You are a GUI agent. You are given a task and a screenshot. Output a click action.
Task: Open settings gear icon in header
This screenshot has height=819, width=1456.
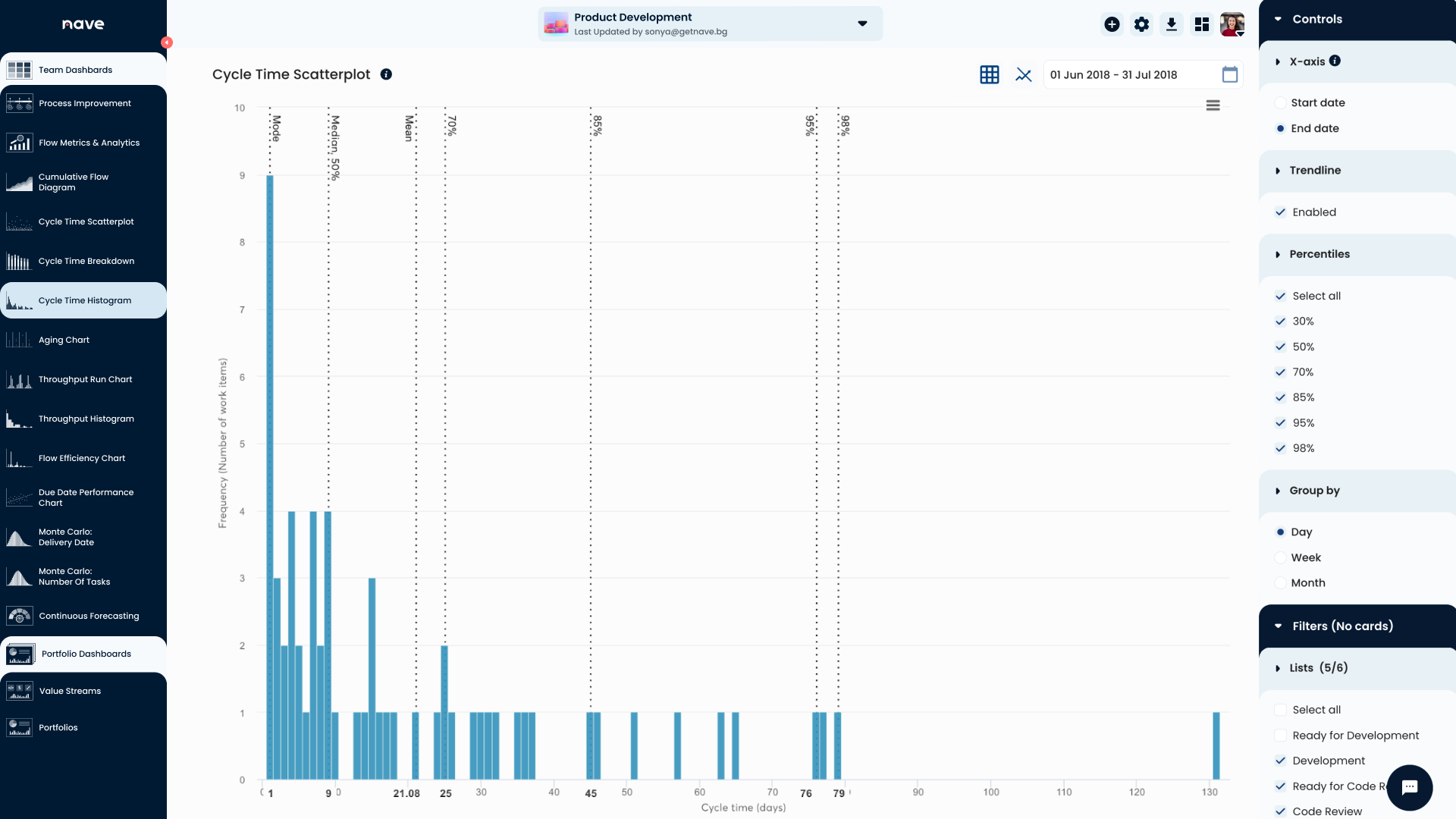(1141, 24)
